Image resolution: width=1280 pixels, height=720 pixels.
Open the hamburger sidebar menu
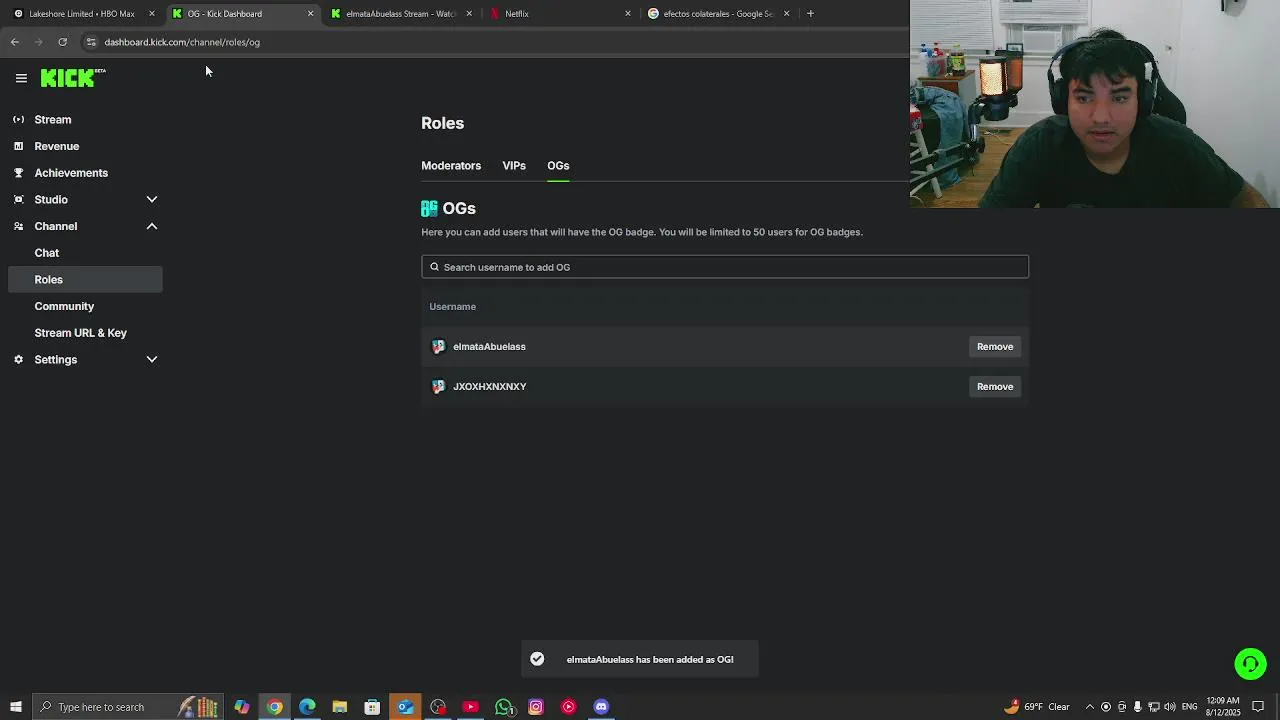(x=21, y=78)
